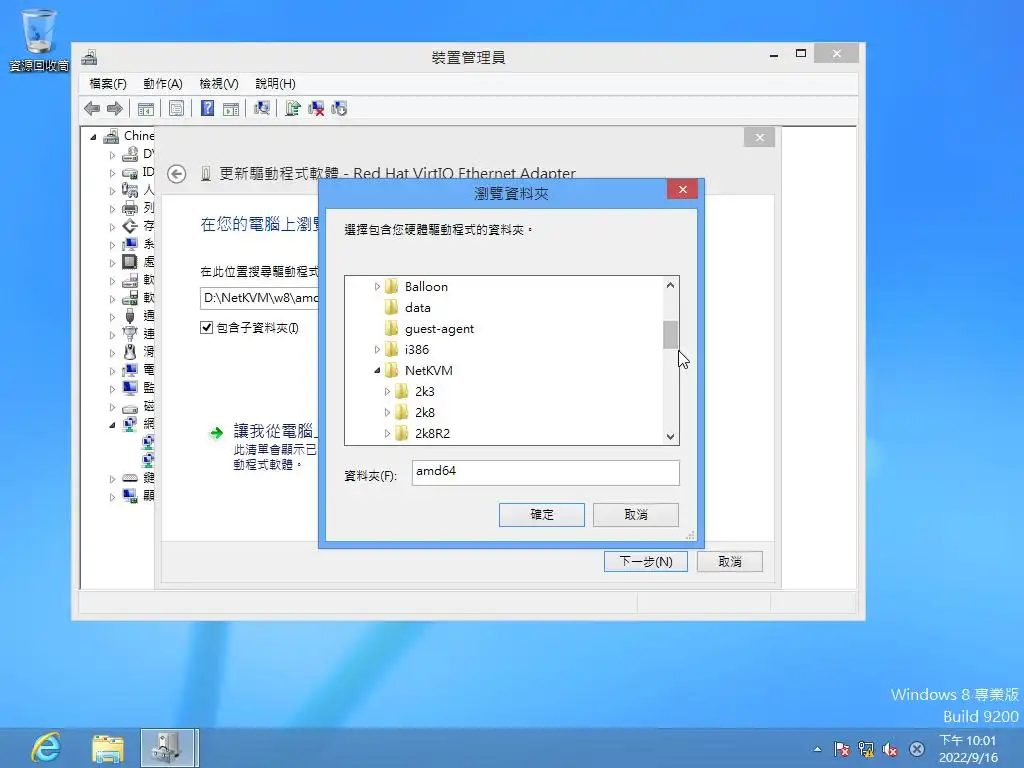Click Scan for hardware changes toolbar icon

tap(262, 108)
